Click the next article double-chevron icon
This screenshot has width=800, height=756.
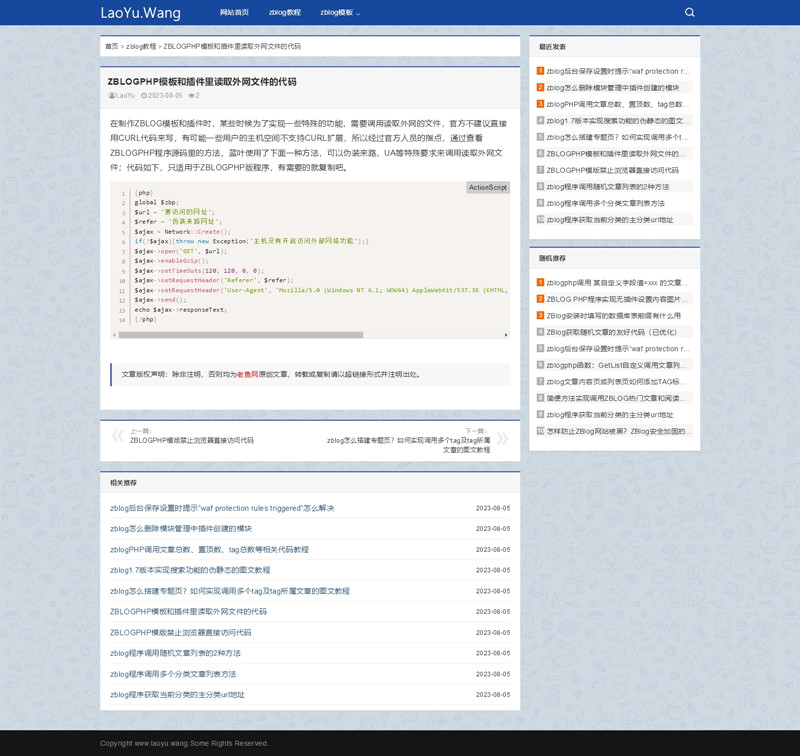pyautogui.click(x=503, y=438)
